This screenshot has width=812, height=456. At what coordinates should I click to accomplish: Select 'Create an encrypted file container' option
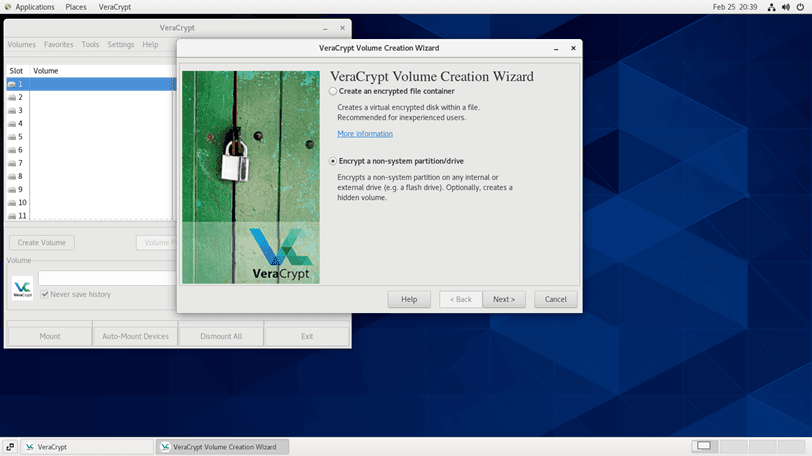point(333,91)
